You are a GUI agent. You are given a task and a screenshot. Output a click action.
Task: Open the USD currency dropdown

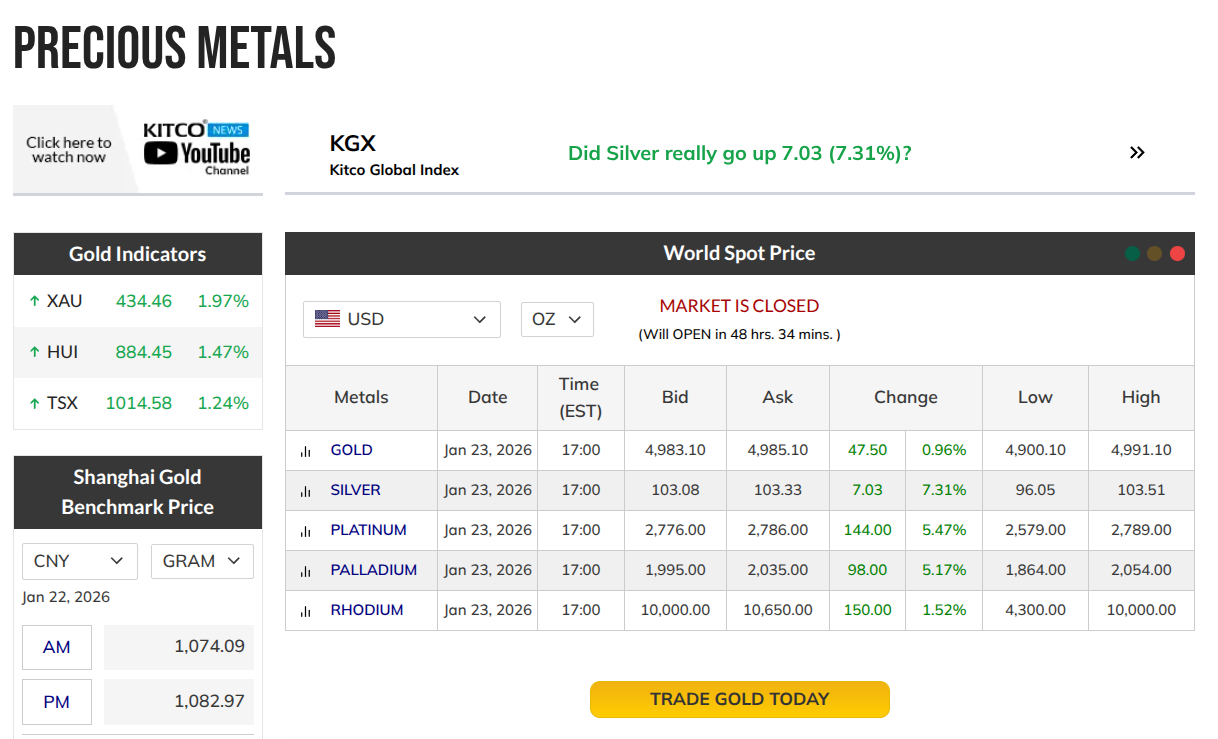[401, 319]
